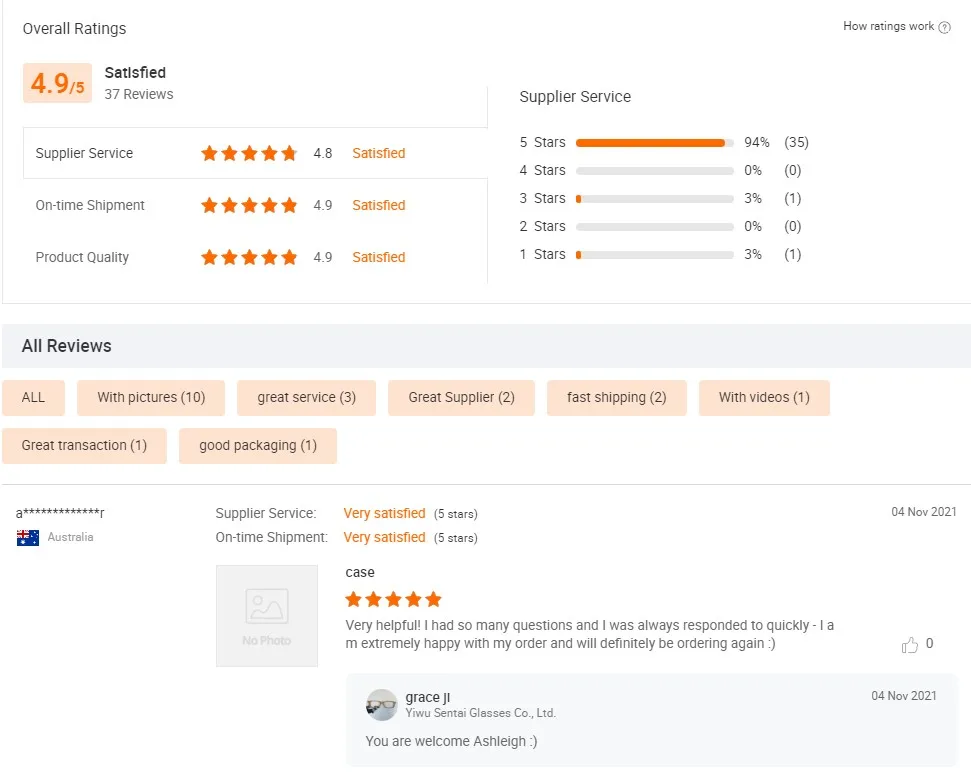Select the ALL reviews filter
This screenshot has height=775, width=971.
click(x=34, y=398)
